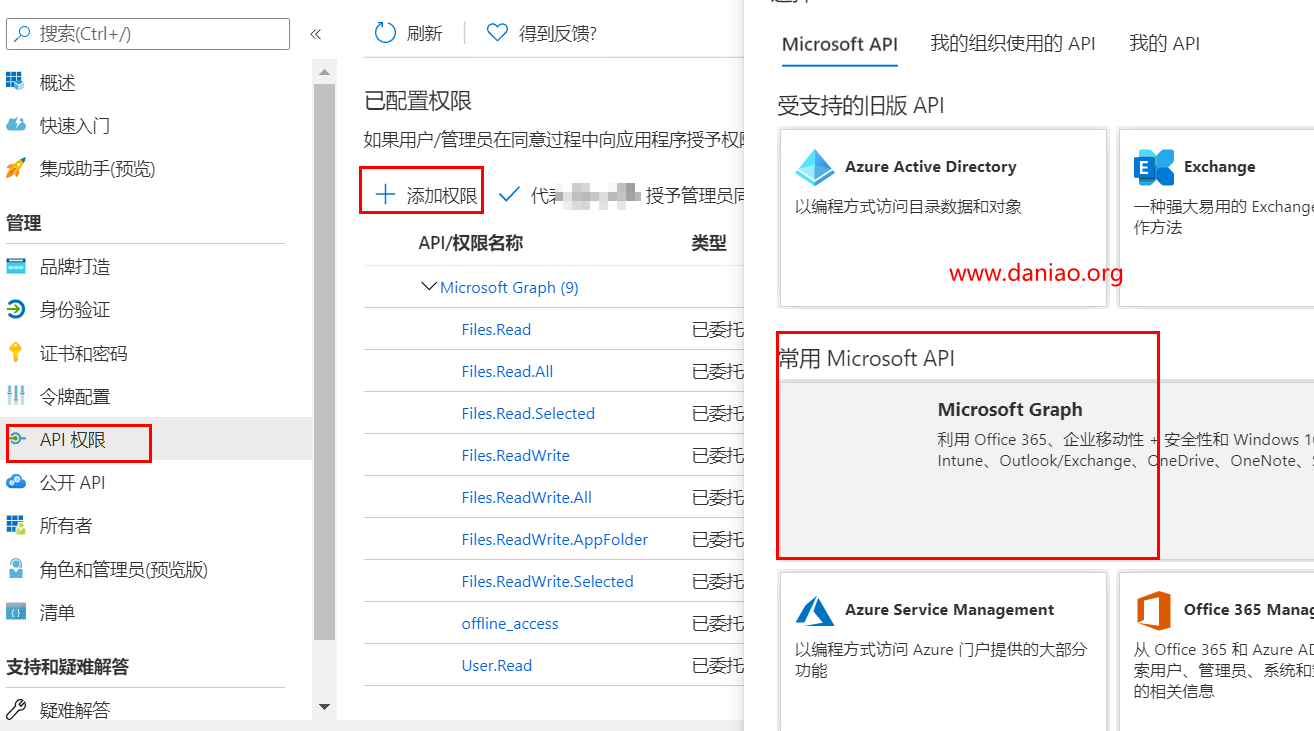Click the 疑难解答 wrench icon

point(15,710)
